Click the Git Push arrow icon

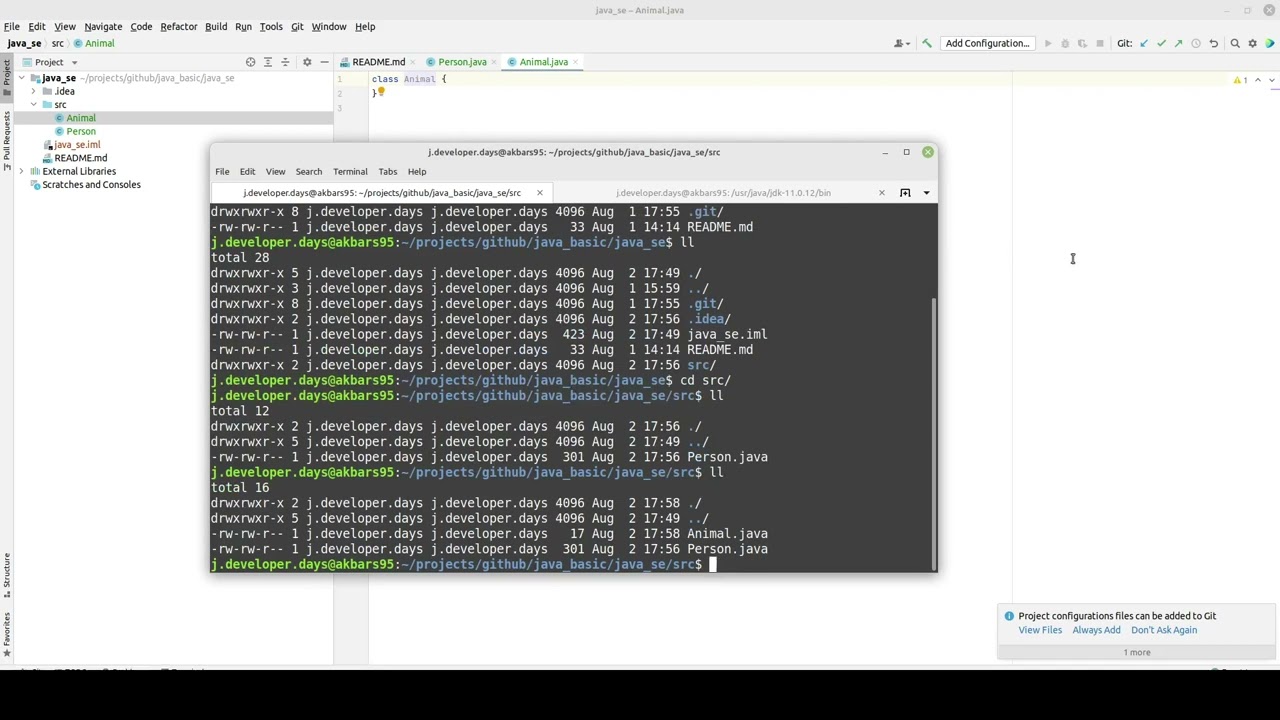click(x=1178, y=43)
